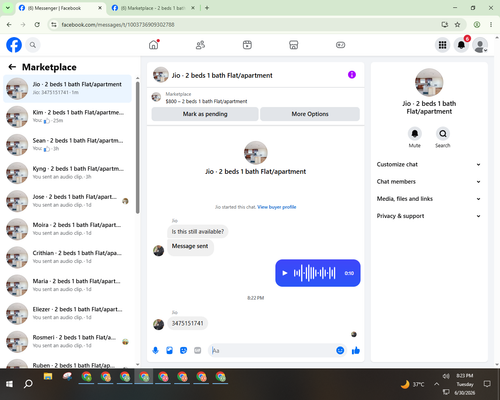This screenshot has width=500, height=400.
Task: Open the Marketplace storefront icon
Action: [294, 45]
